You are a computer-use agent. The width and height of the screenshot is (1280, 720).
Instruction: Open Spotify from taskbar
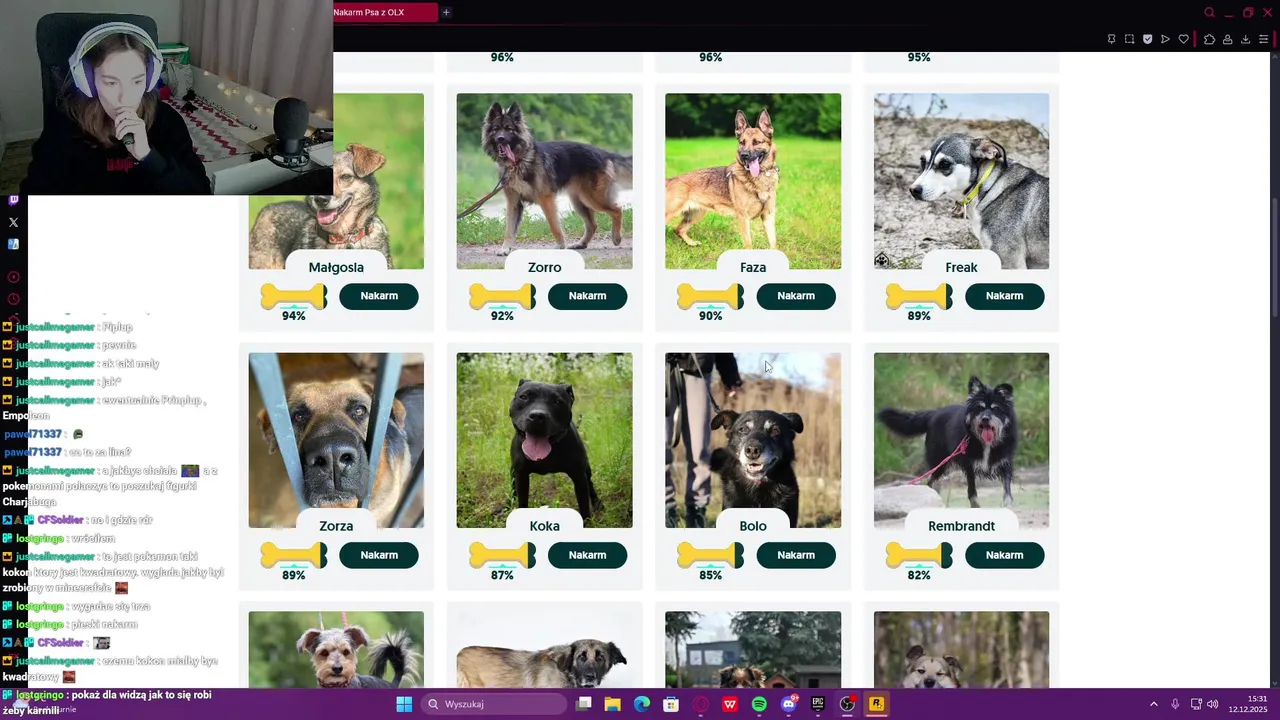(x=759, y=704)
